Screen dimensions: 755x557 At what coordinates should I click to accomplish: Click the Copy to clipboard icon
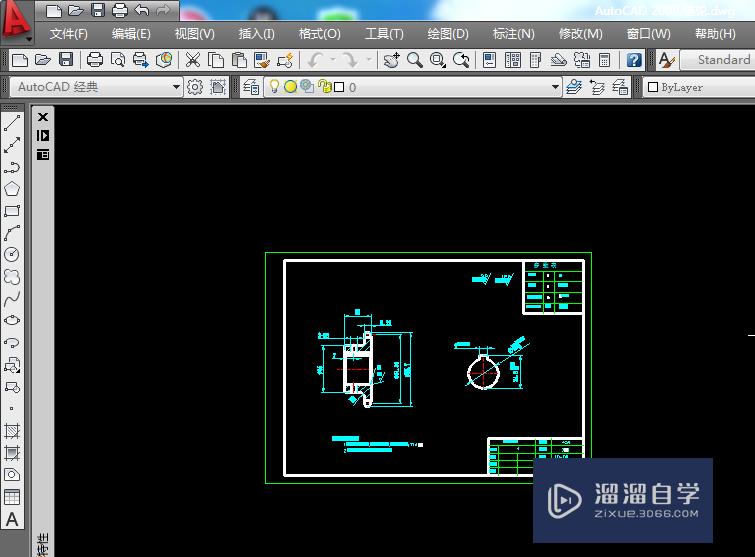(216, 60)
